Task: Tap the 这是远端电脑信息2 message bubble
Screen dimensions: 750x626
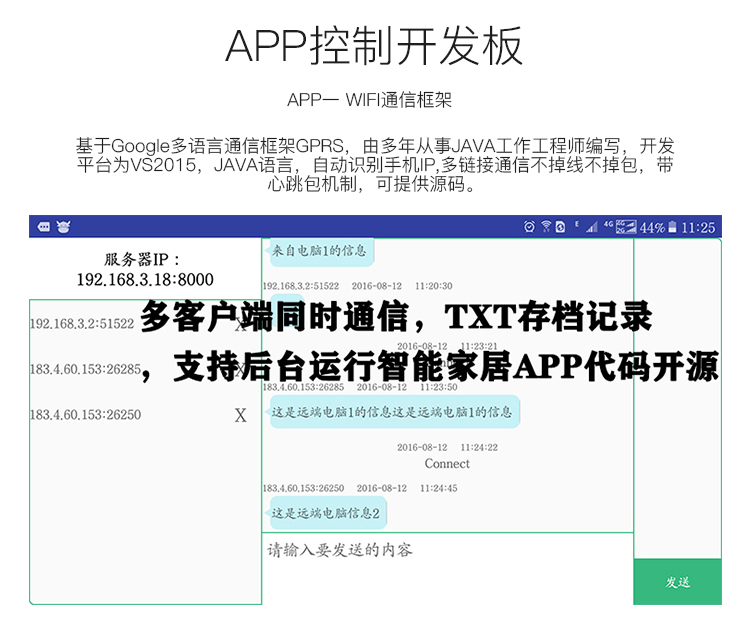Action: (x=326, y=514)
